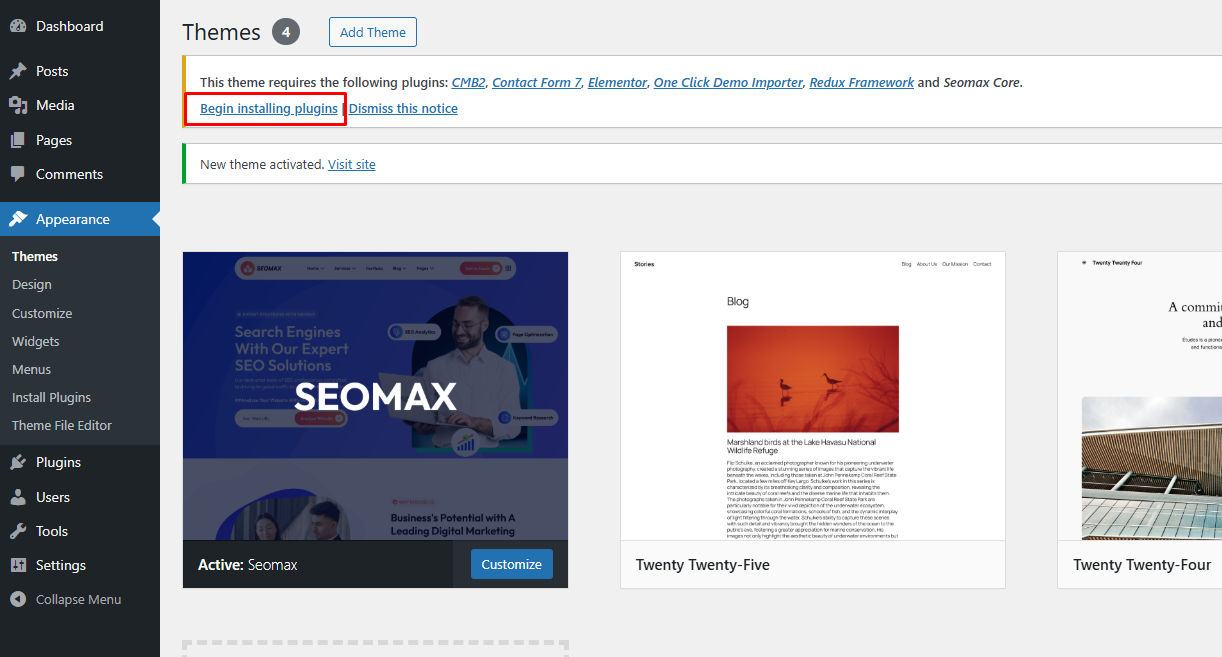This screenshot has width=1222, height=657.
Task: Click the New theme activated message
Action: pyautogui.click(x=262, y=164)
